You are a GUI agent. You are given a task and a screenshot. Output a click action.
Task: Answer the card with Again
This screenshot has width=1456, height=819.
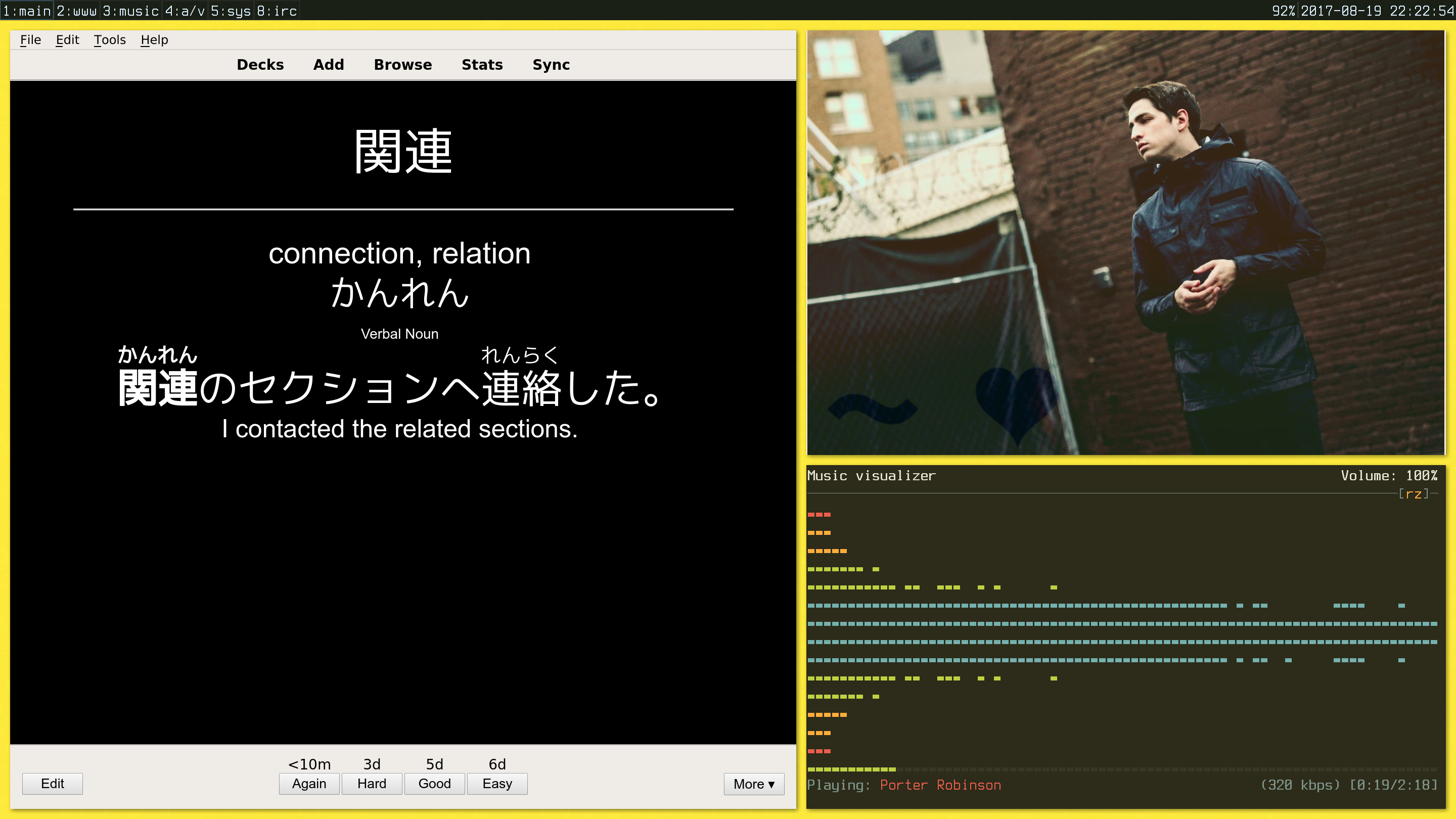[308, 784]
